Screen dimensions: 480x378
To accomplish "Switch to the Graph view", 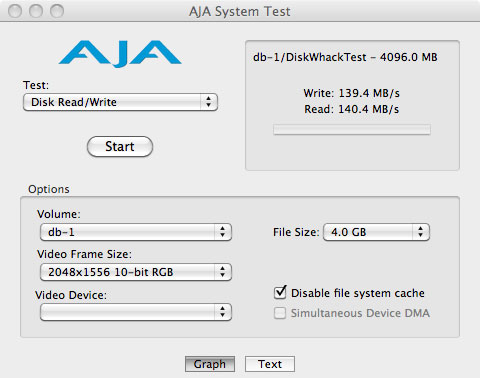I will (x=210, y=364).
